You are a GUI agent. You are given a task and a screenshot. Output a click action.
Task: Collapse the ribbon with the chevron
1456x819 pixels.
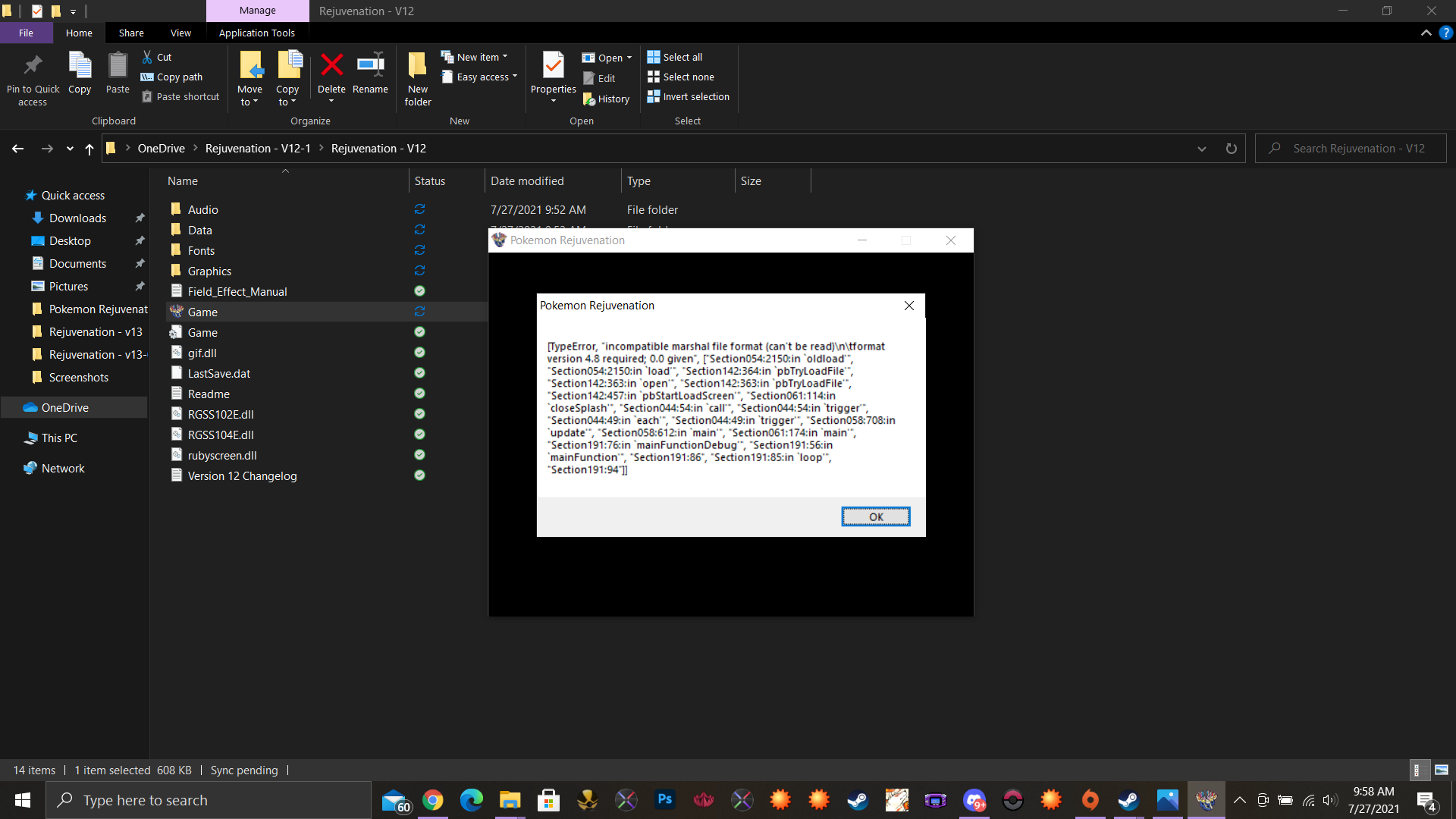(1426, 33)
